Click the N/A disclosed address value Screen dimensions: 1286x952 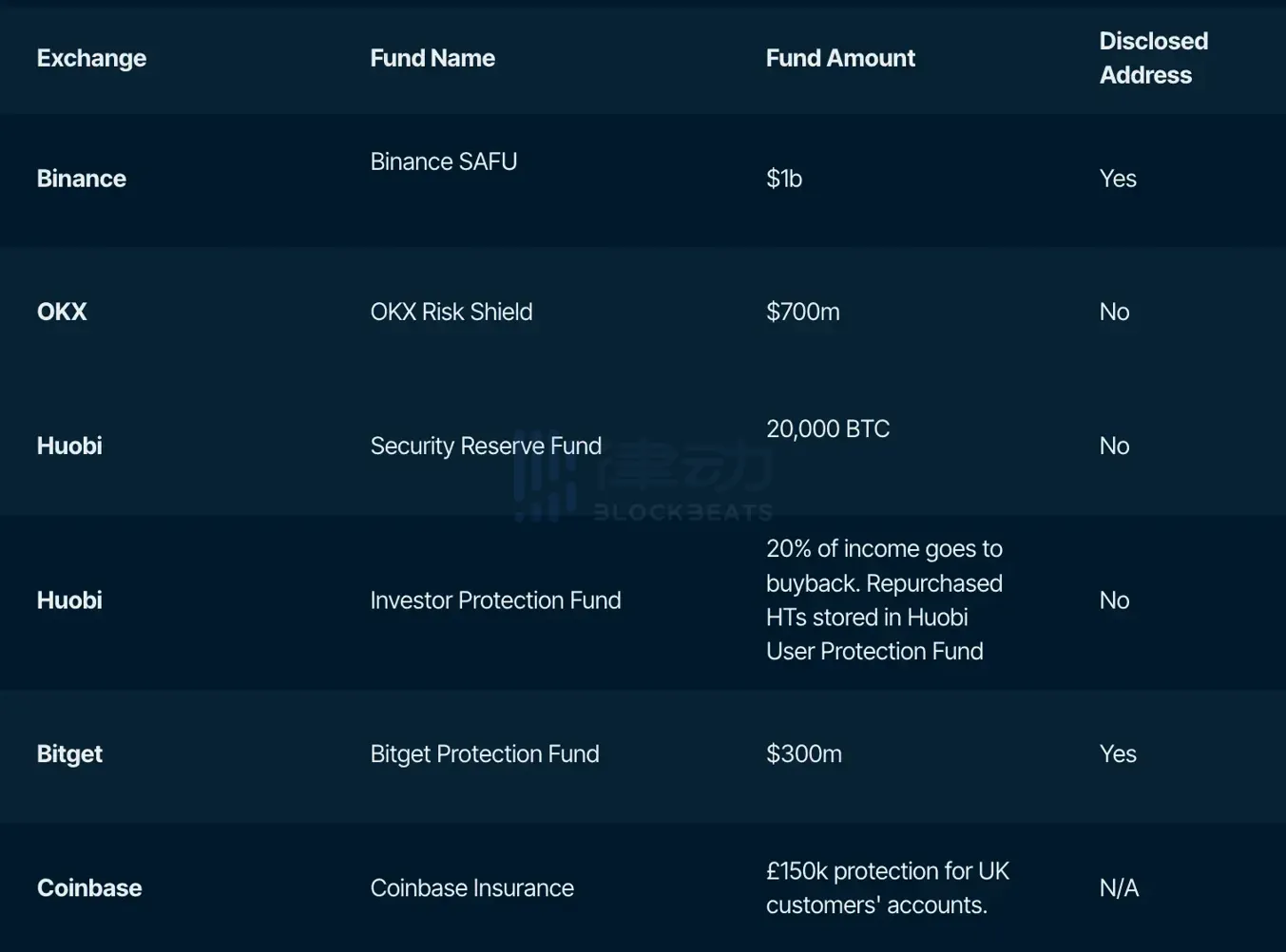[1119, 887]
